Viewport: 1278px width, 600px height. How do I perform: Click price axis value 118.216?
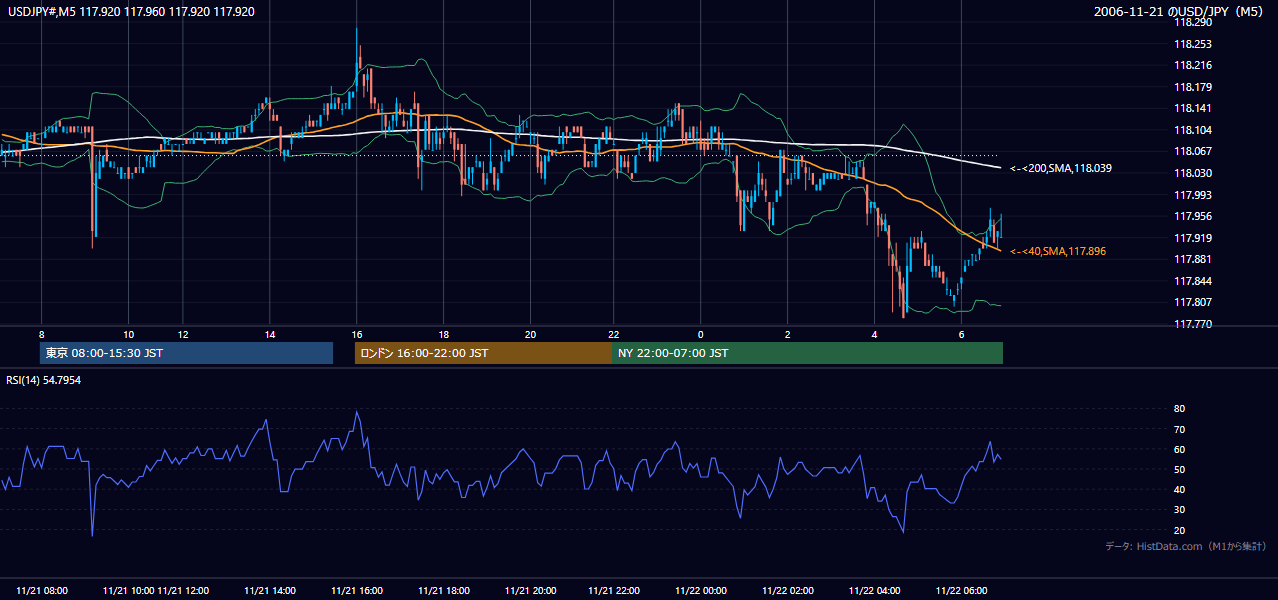[1192, 66]
